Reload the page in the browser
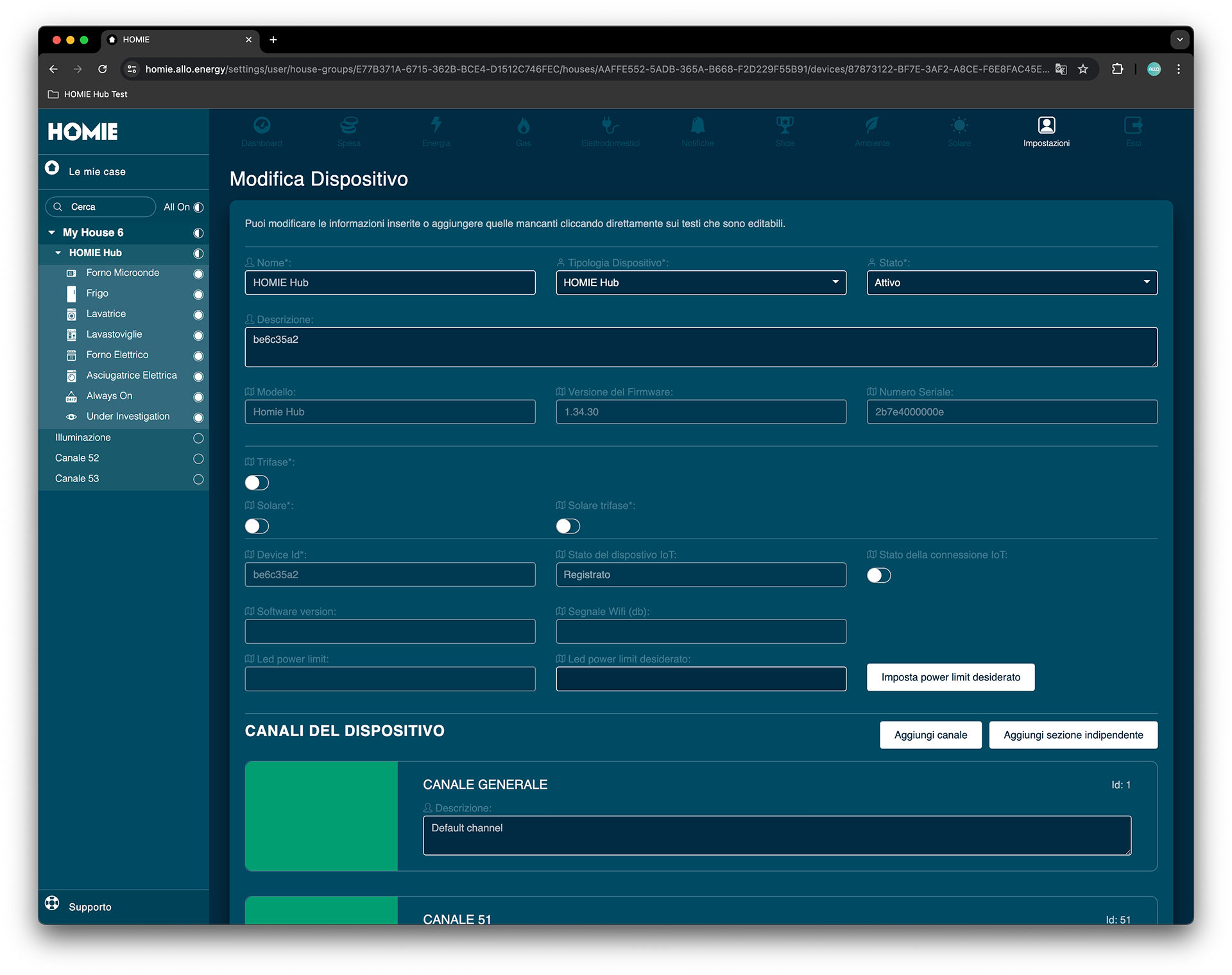Image resolution: width=1232 pixels, height=975 pixels. point(103,69)
